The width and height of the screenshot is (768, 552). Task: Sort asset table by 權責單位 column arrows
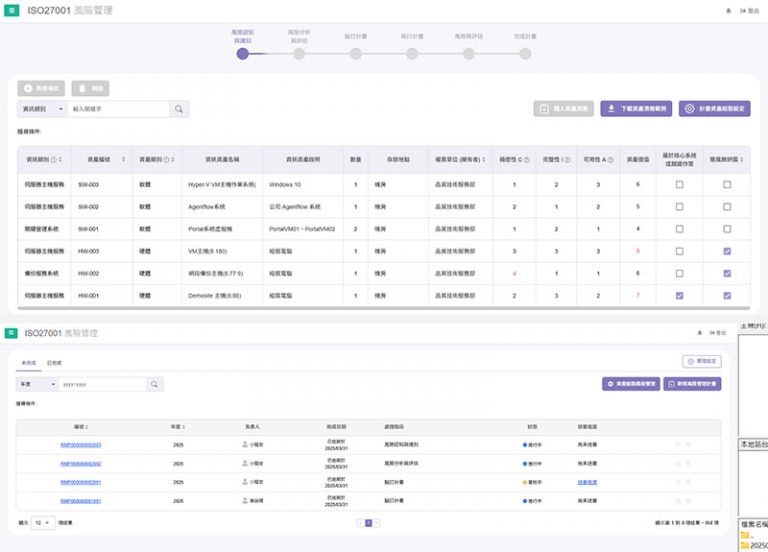click(x=484, y=160)
